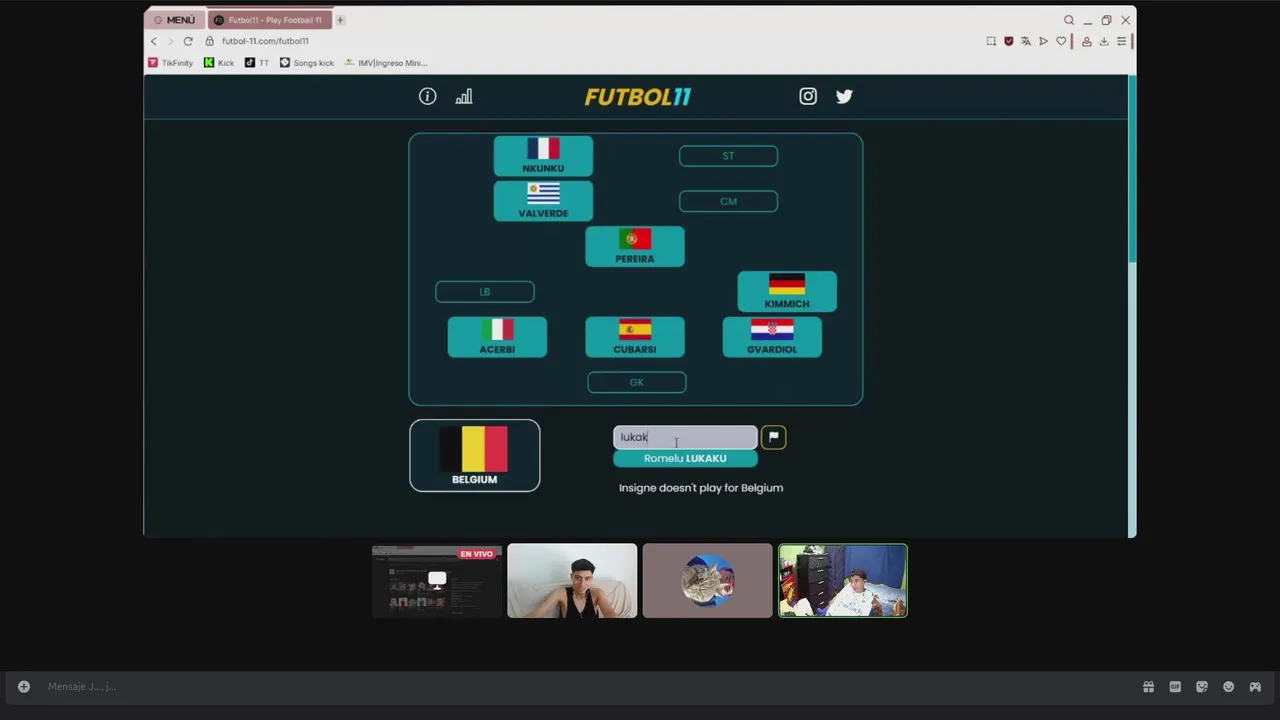
Task: Open the game controller activities icon
Action: [x=1255, y=686]
